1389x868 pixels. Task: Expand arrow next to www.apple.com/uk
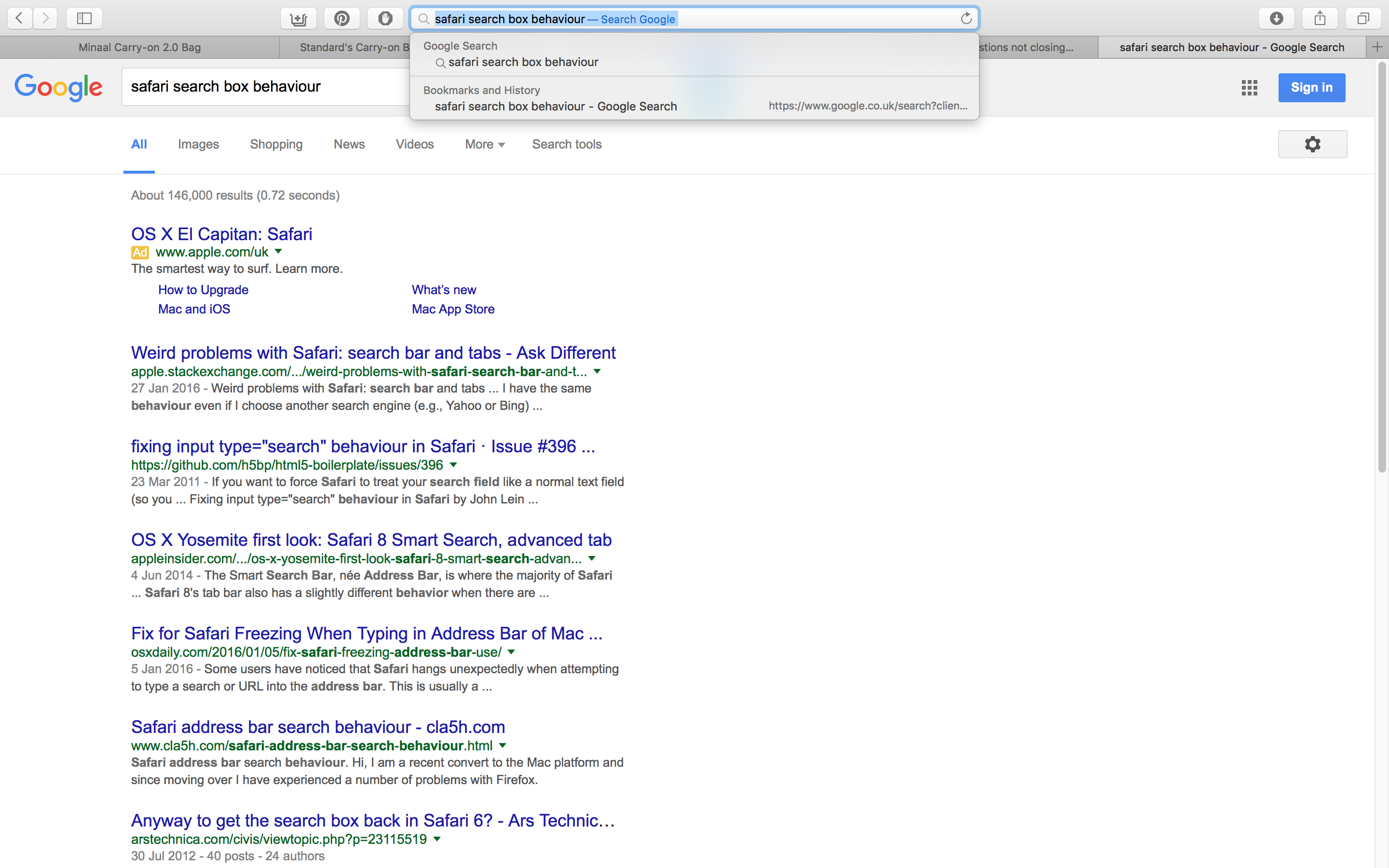(x=278, y=251)
